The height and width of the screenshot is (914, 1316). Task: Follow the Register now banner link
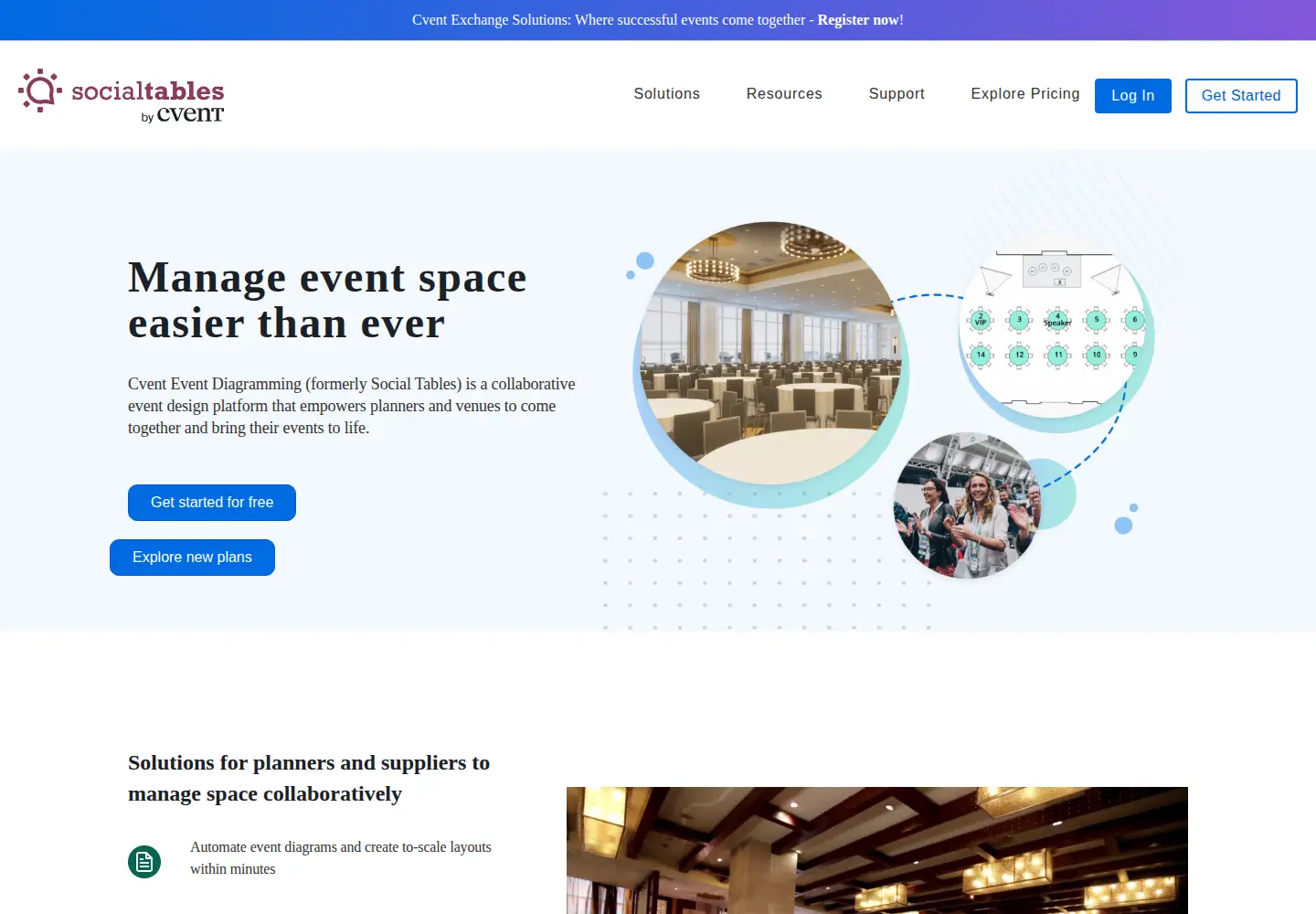[858, 20]
